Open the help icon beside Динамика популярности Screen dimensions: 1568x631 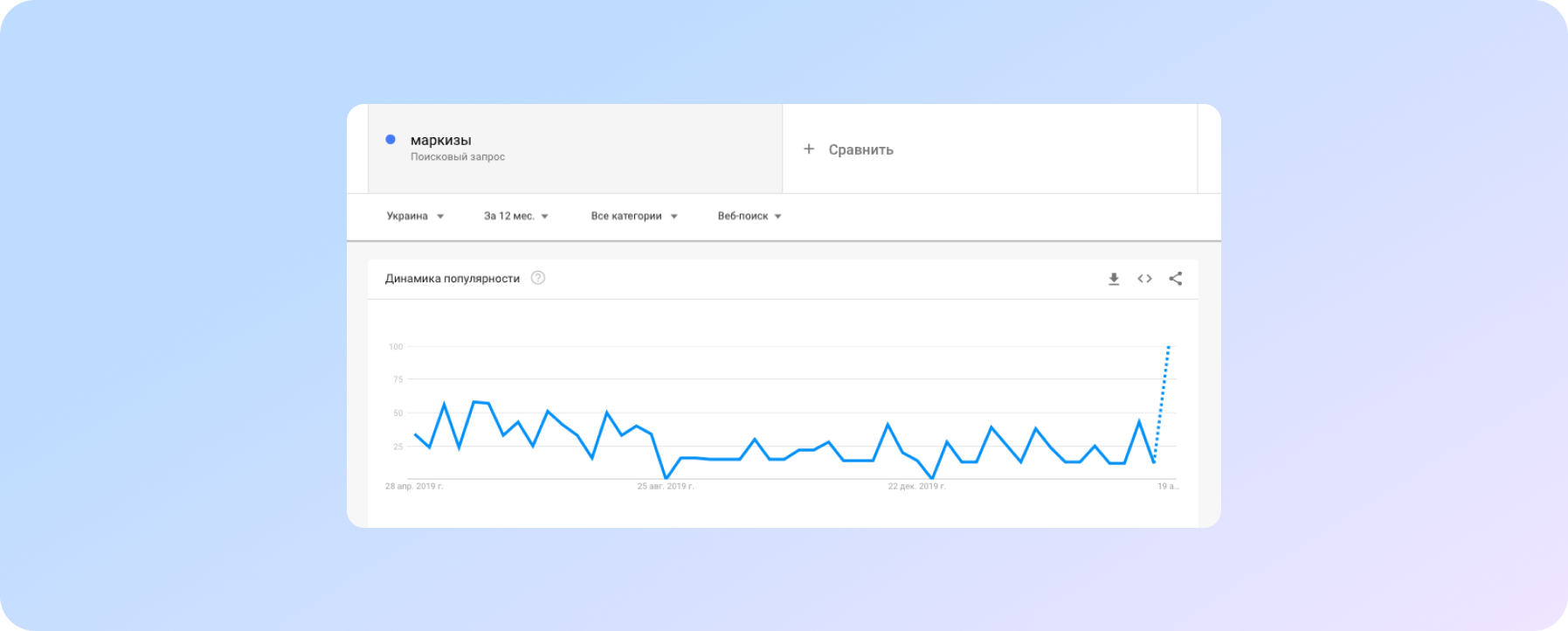click(538, 278)
